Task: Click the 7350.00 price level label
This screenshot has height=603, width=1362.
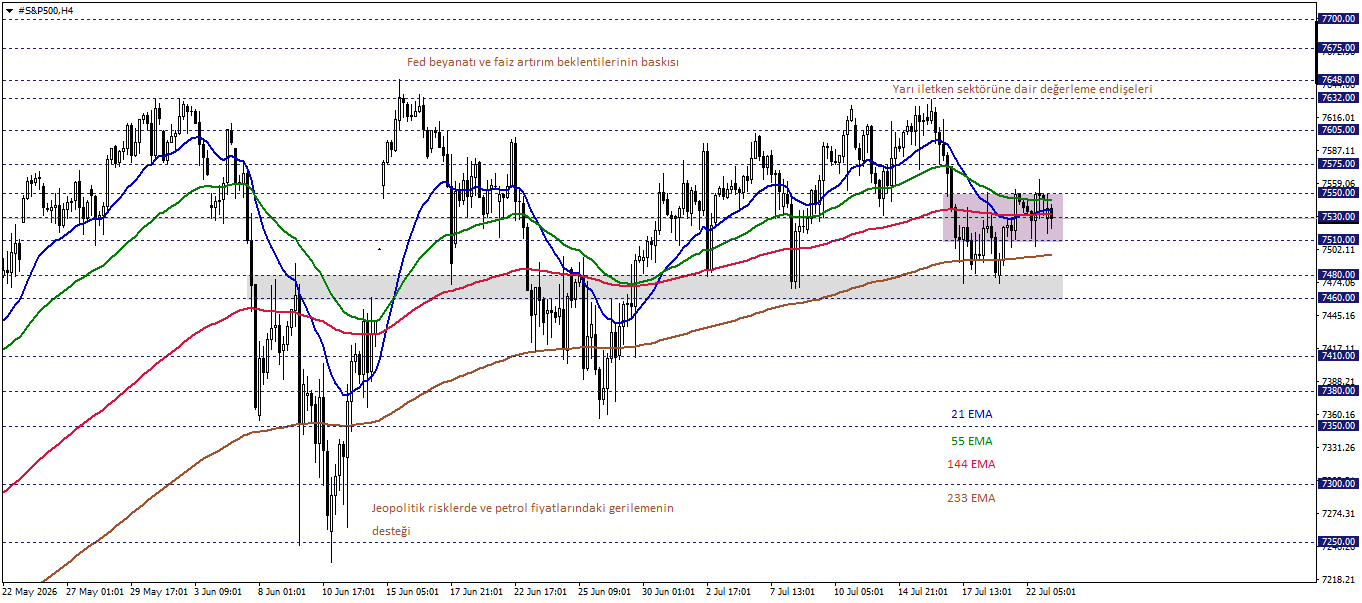Action: (x=1337, y=426)
